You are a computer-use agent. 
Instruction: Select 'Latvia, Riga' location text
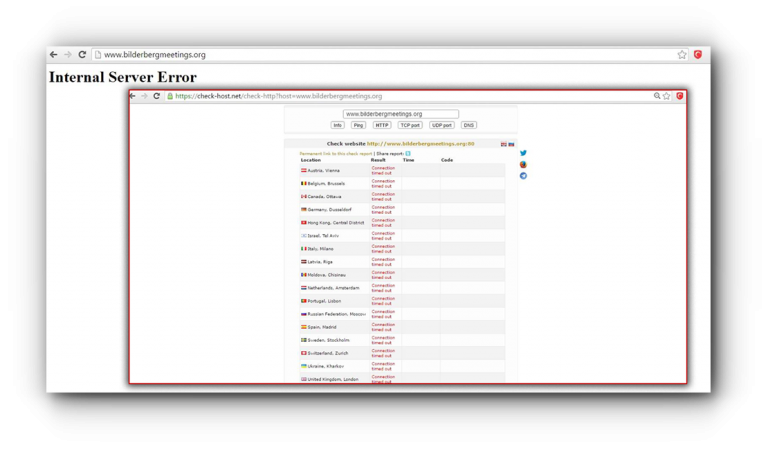click(x=320, y=262)
